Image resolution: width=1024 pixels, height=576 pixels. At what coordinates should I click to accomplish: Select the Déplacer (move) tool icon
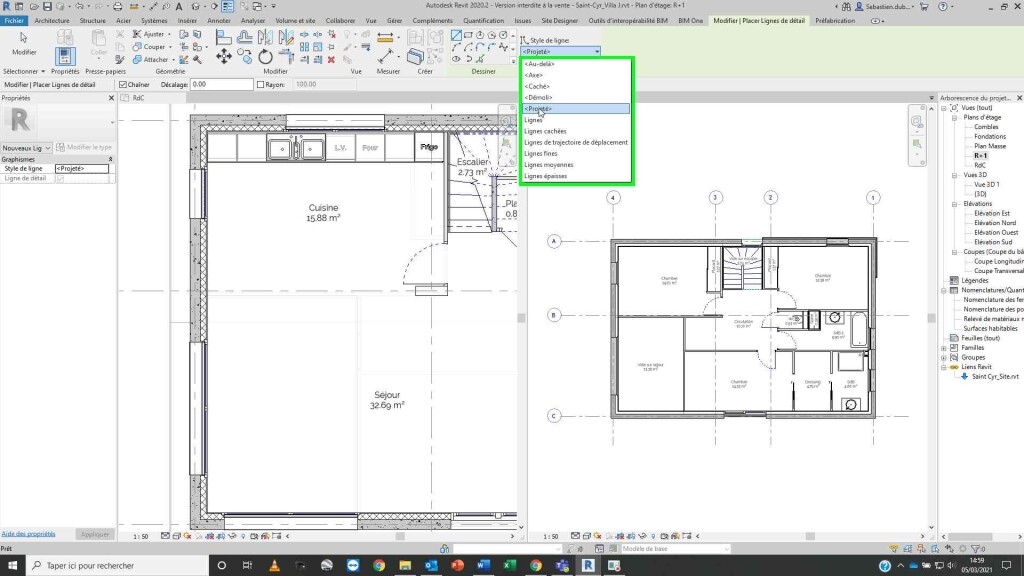[x=224, y=56]
